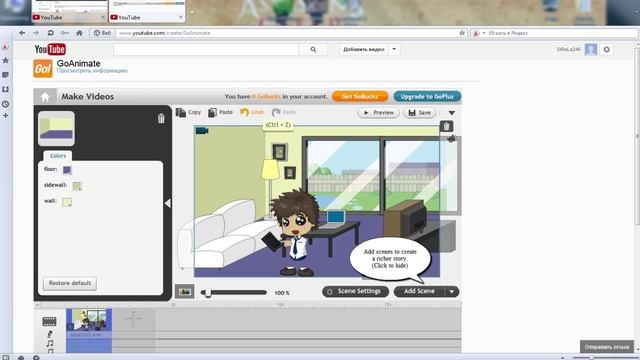Click the Add Scene button
This screenshot has width=640, height=360.
[419, 291]
